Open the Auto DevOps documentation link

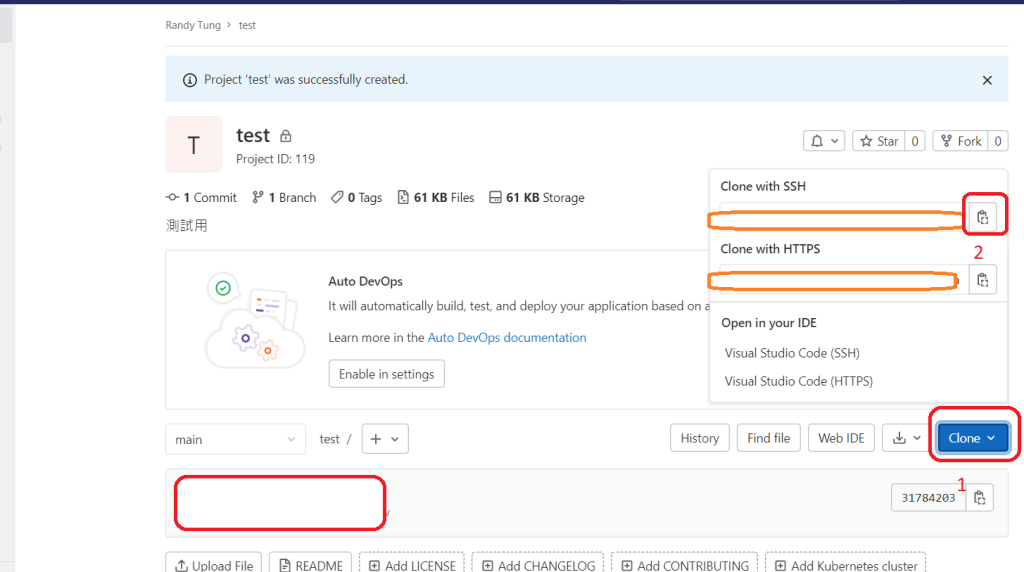507,338
